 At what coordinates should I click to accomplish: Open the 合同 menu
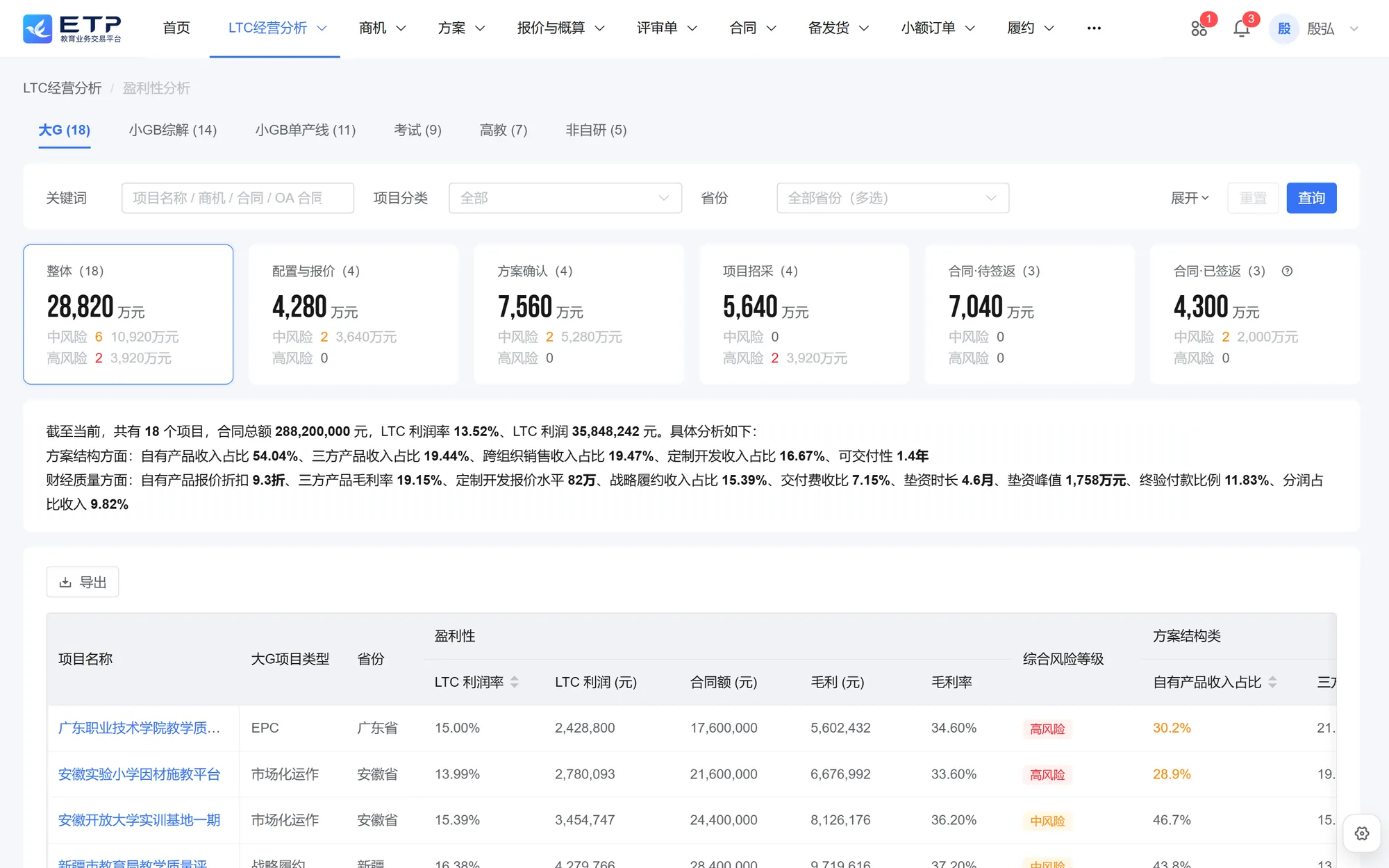point(752,28)
